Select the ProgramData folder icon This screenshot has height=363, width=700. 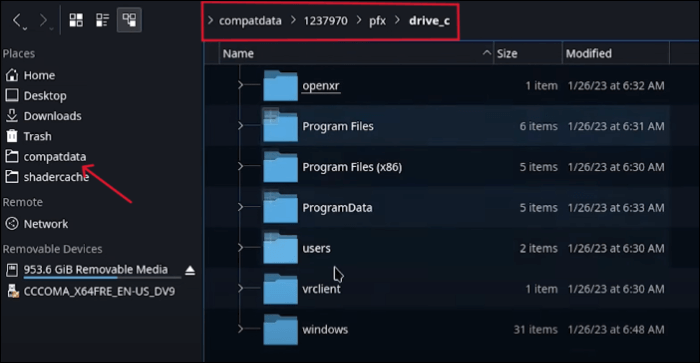click(280, 208)
